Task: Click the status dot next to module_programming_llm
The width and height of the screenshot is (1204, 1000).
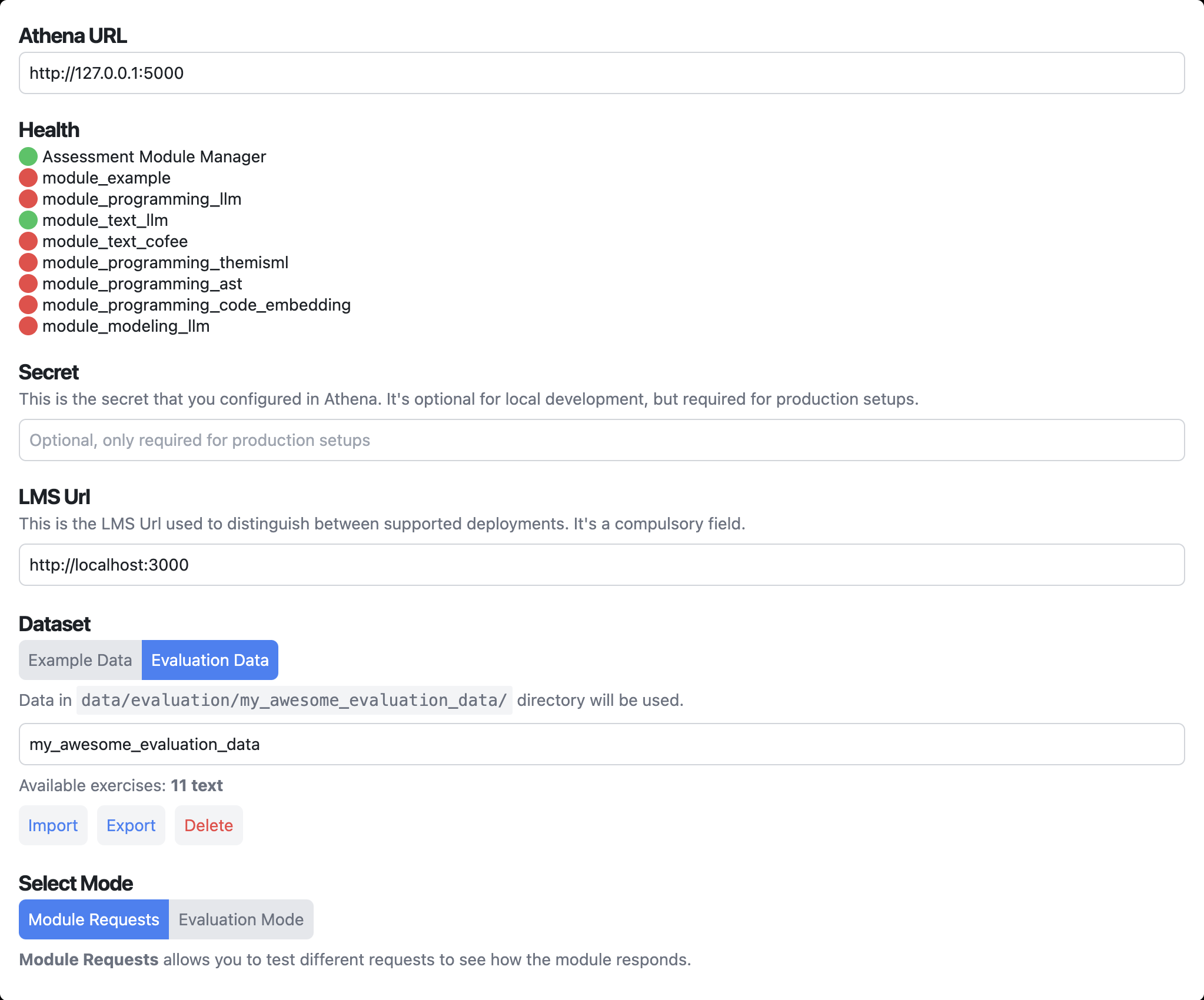Action: tap(28, 198)
